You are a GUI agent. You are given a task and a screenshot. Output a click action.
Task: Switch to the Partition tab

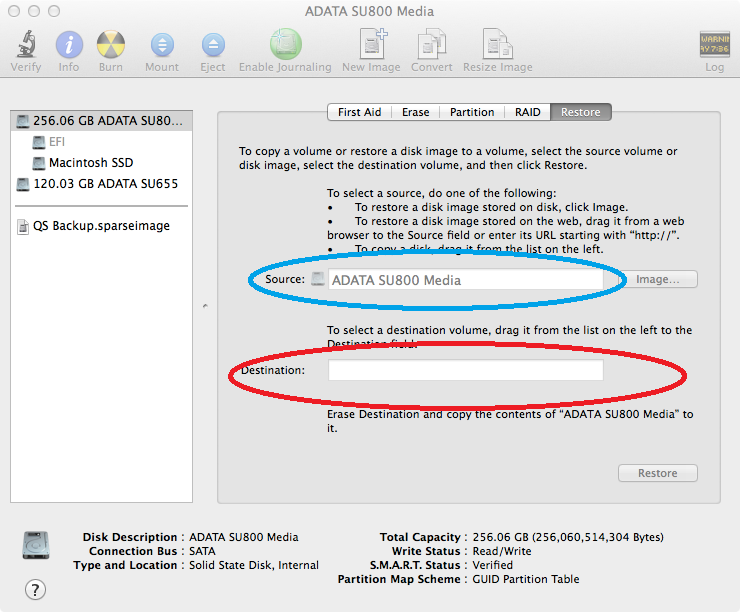tap(472, 112)
